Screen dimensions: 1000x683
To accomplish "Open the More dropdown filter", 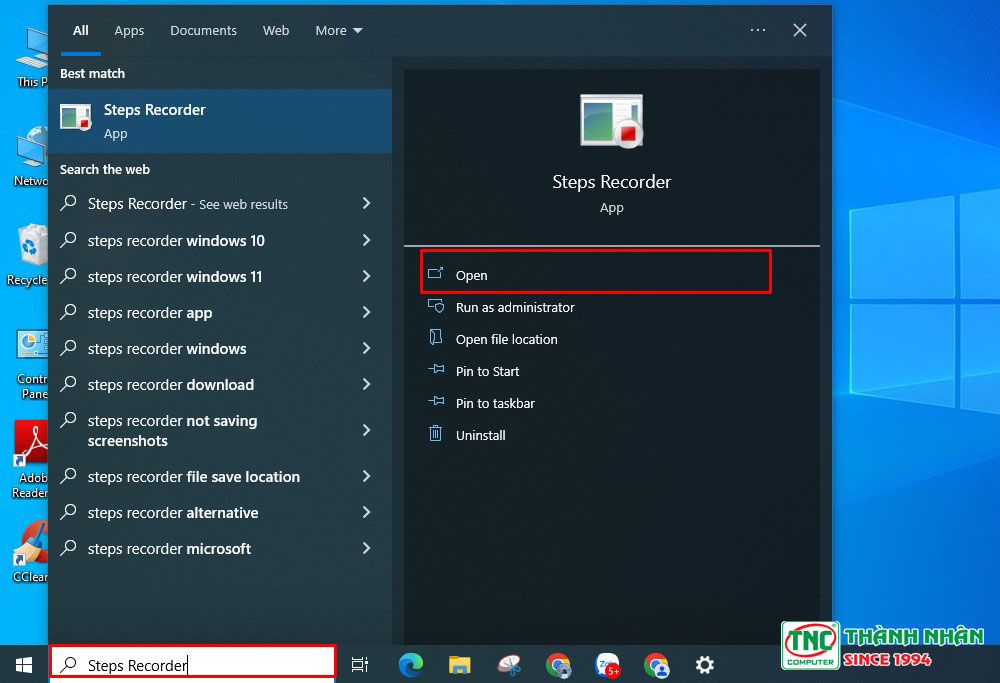I will coord(339,31).
